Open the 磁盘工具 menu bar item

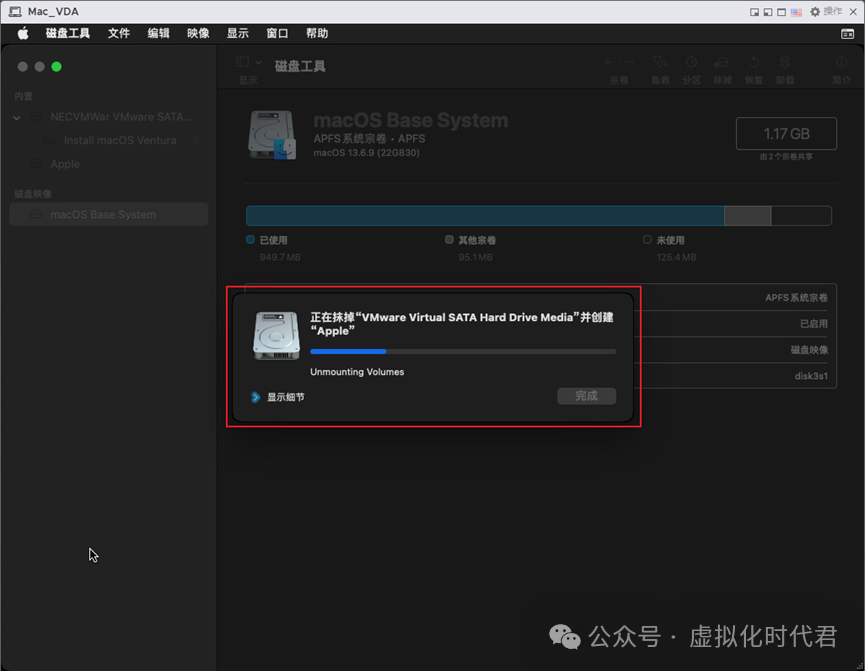click(67, 34)
